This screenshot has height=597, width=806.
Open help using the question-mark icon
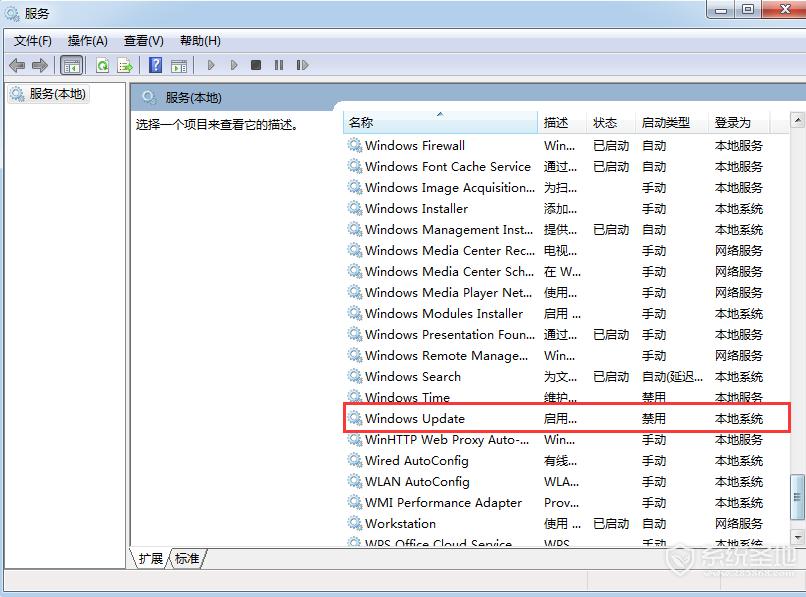click(x=156, y=65)
